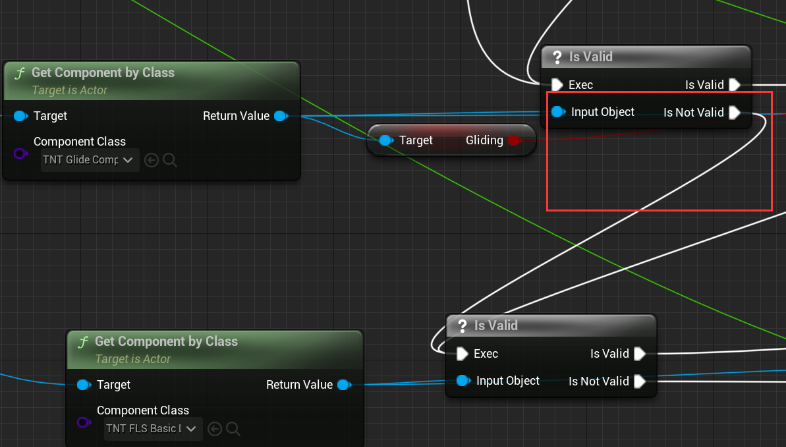Click the use-selected arrow icon beside TNT FLS Basic

click(x=215, y=429)
